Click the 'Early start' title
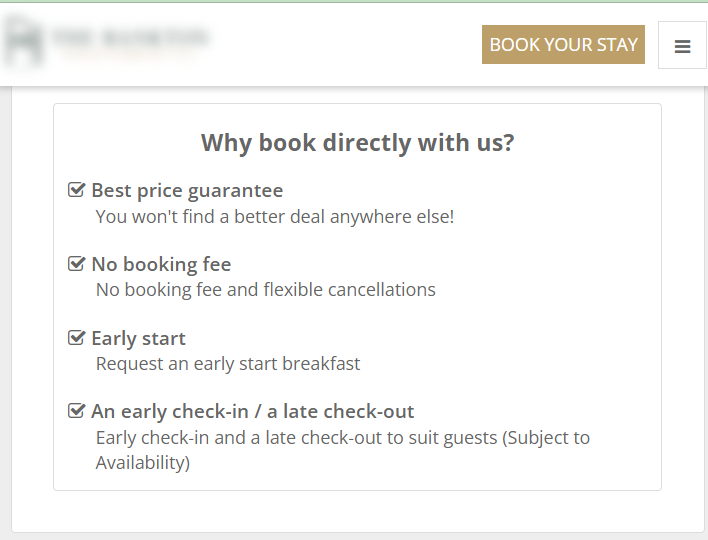Screen dimensions: 708x540 (x=138, y=338)
